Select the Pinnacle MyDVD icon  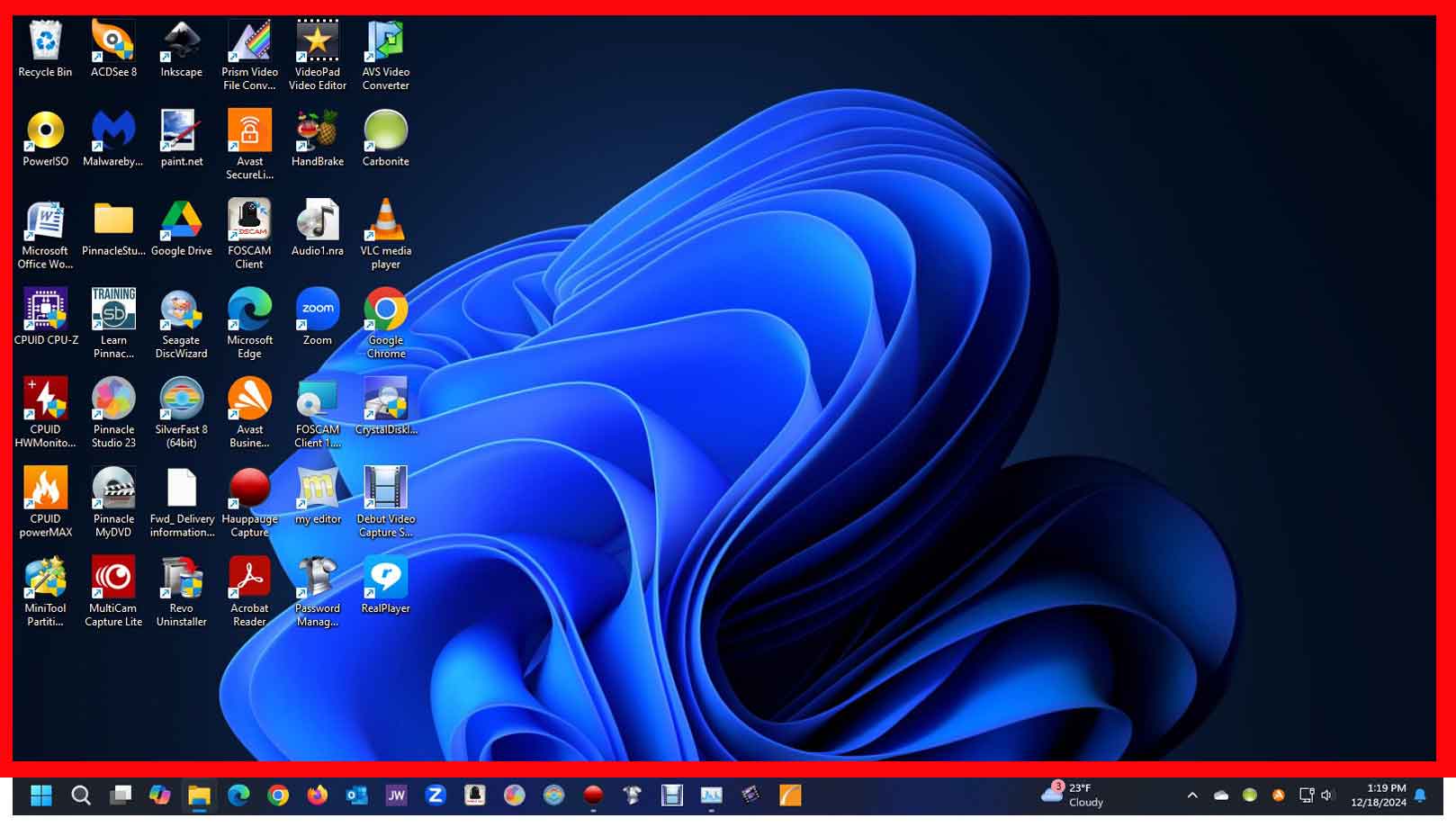(113, 501)
